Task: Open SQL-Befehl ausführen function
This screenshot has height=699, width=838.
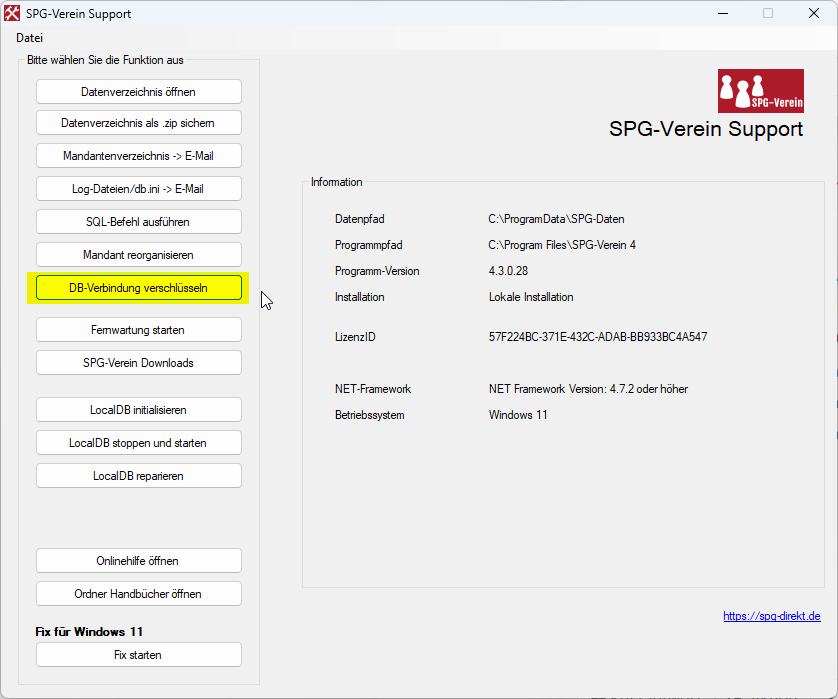Action: click(x=138, y=222)
